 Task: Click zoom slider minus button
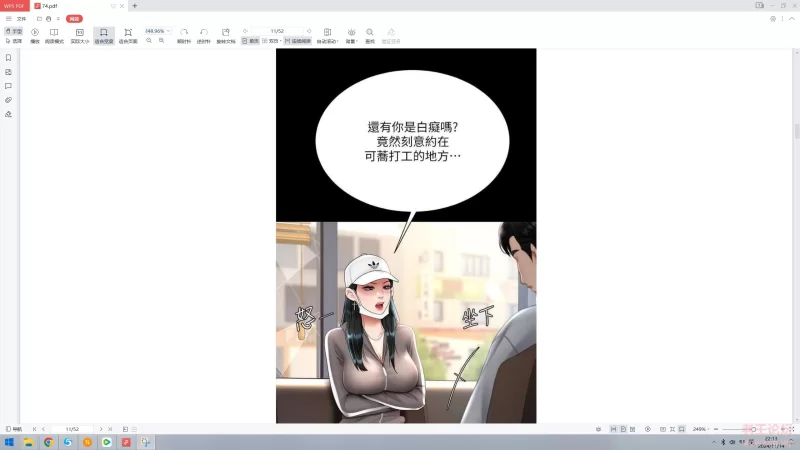click(x=716, y=429)
